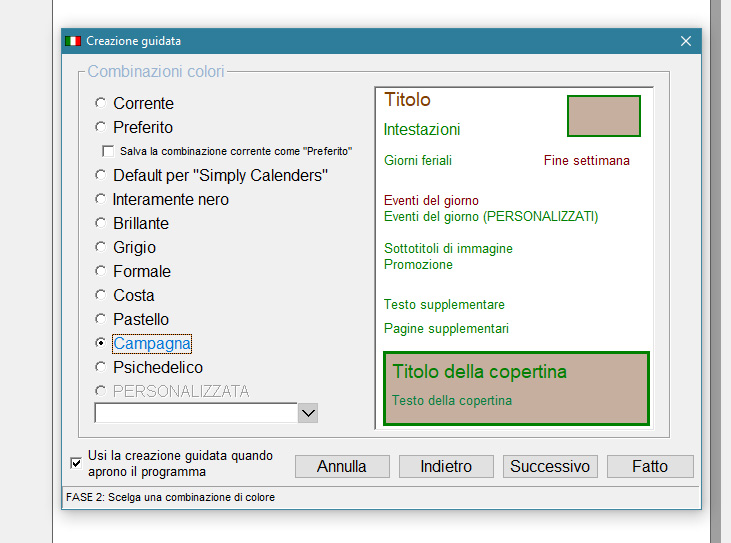Choose the Formale color combination
This screenshot has width=731, height=543.
tap(100, 271)
